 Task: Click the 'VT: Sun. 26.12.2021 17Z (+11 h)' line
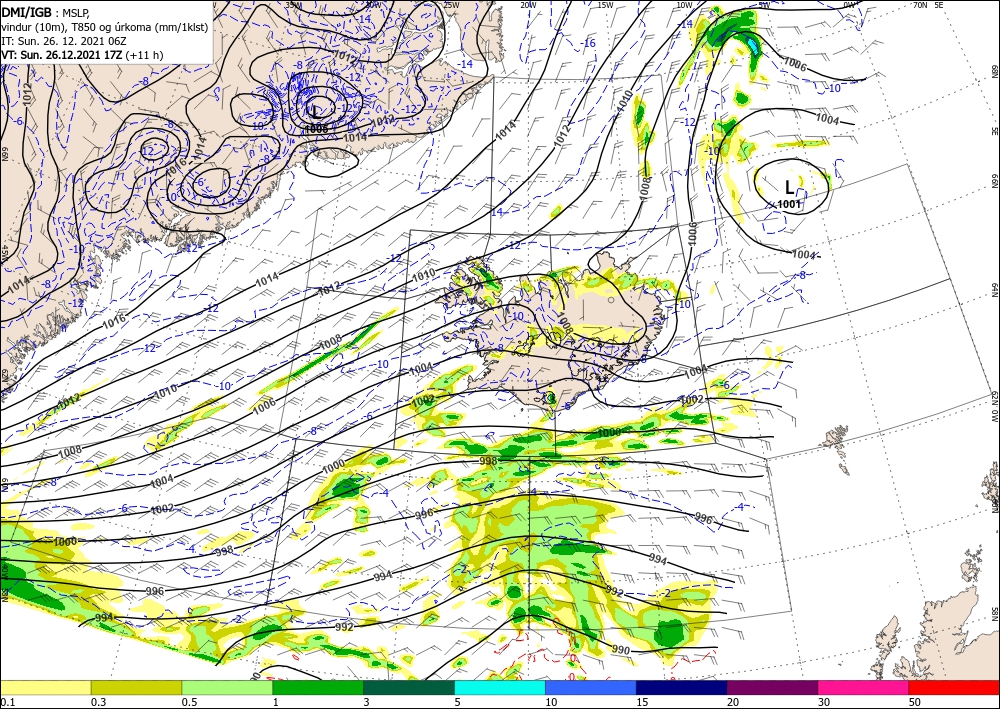click(x=82, y=55)
